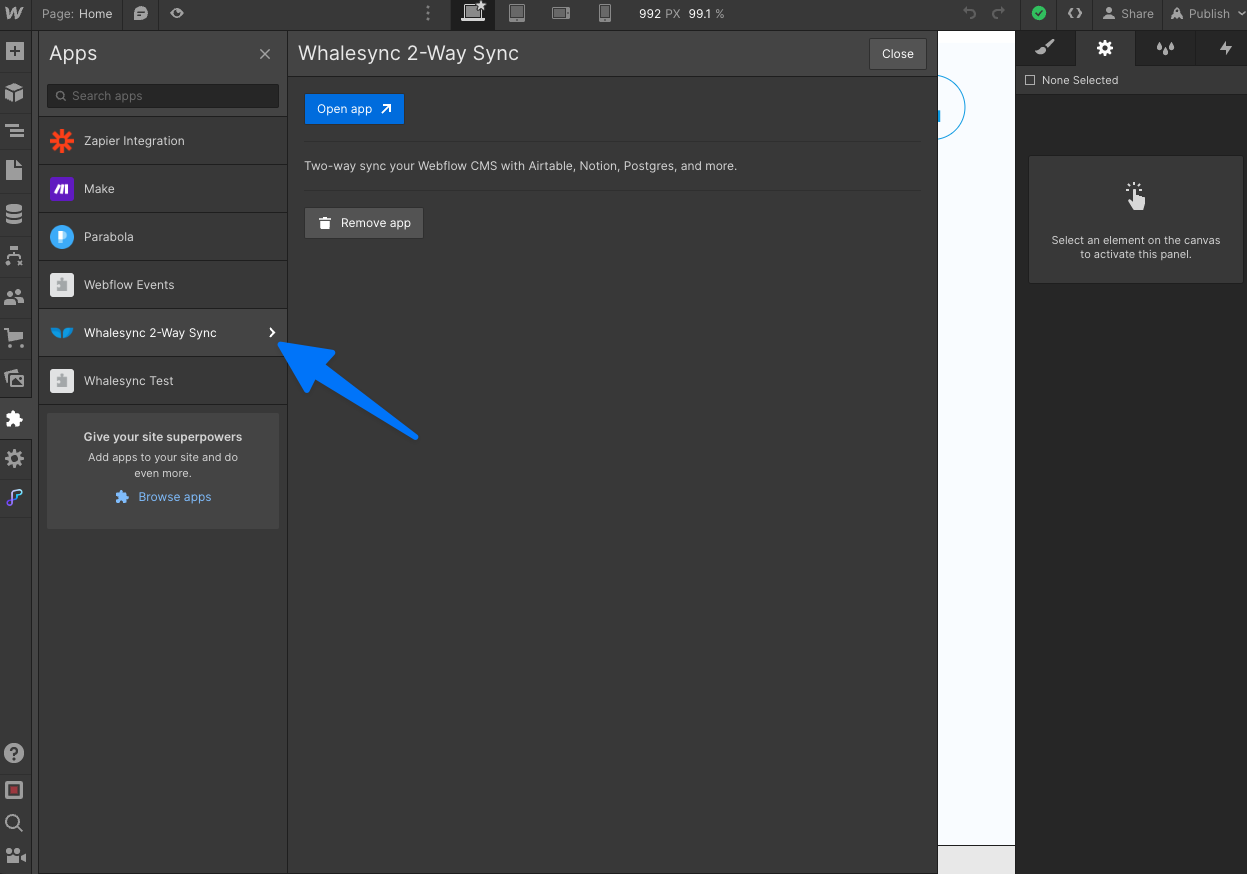Toggle the preview eye icon

click(177, 14)
